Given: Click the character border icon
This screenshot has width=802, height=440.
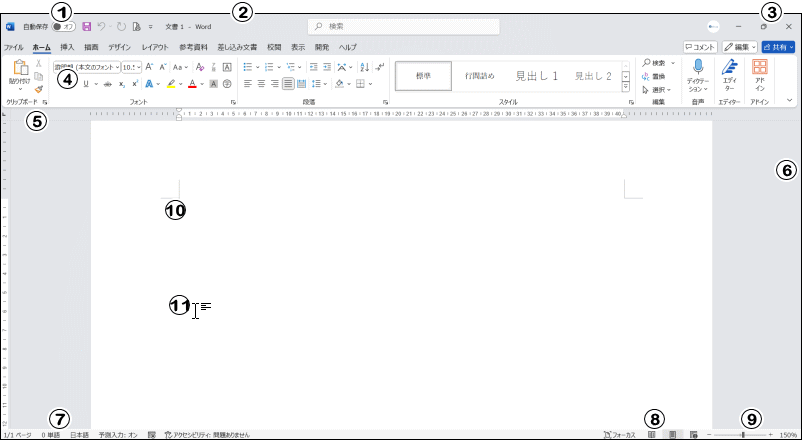Looking at the screenshot, I should 228,67.
